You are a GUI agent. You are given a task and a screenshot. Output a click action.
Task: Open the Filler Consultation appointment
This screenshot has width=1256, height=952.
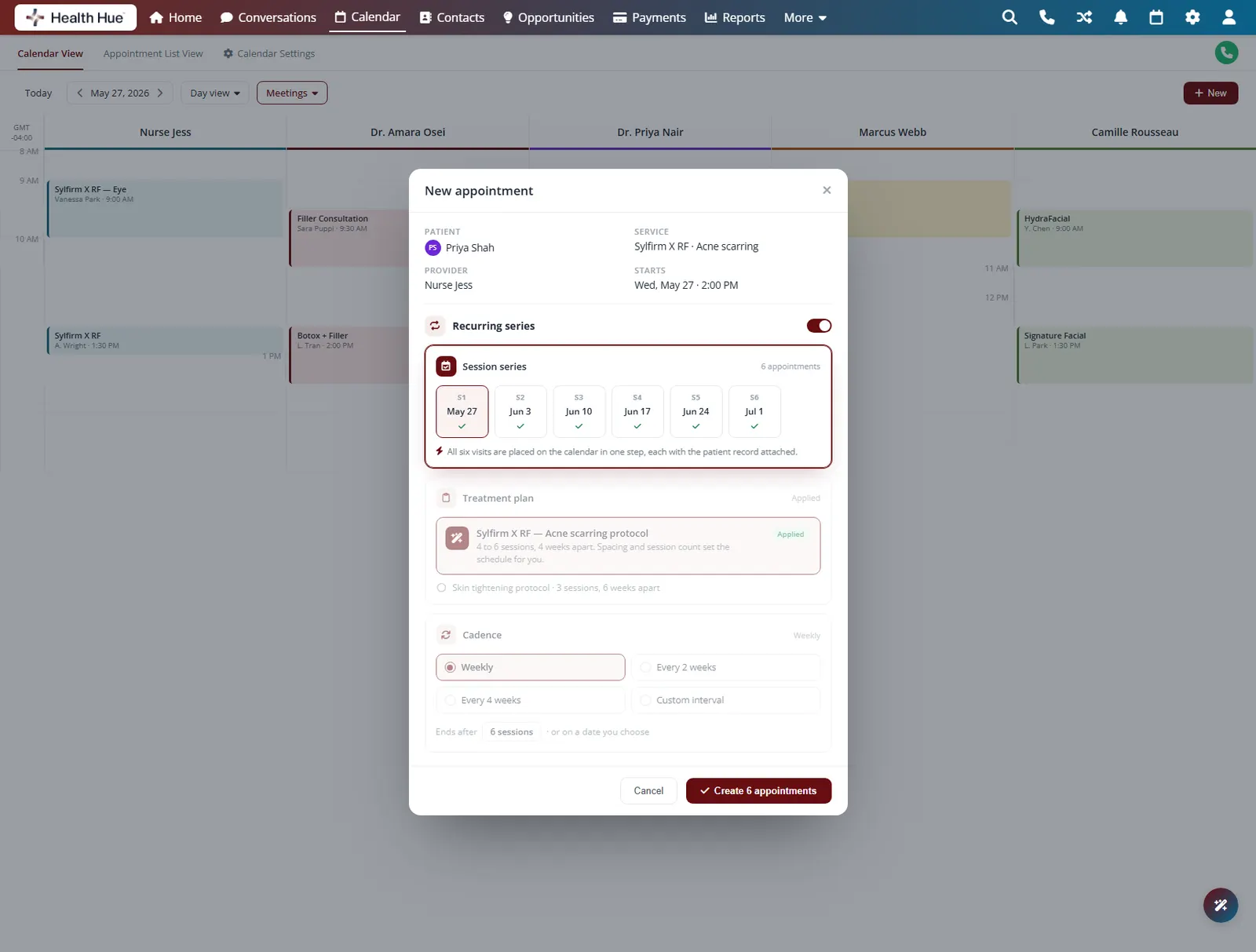(x=349, y=238)
